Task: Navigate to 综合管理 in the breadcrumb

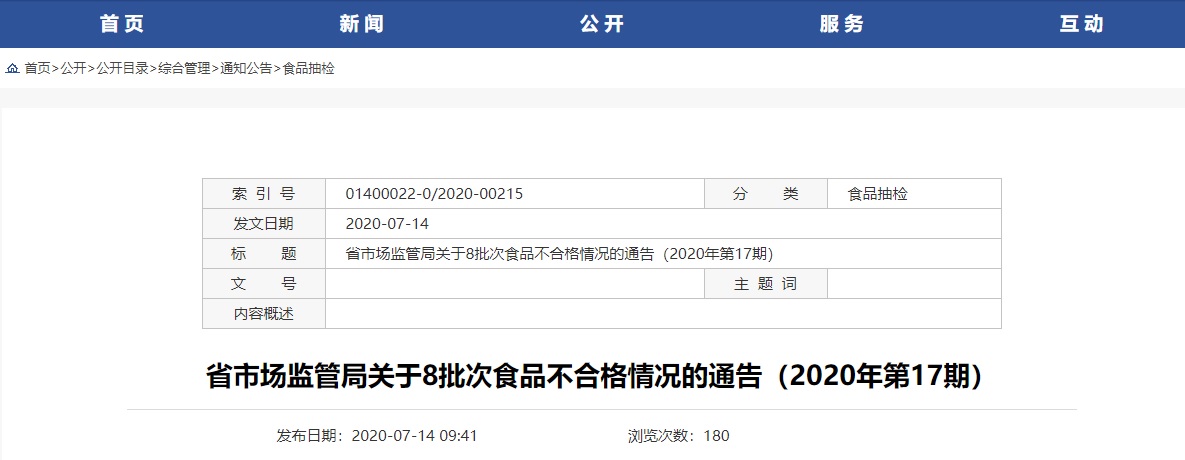Action: coord(184,69)
